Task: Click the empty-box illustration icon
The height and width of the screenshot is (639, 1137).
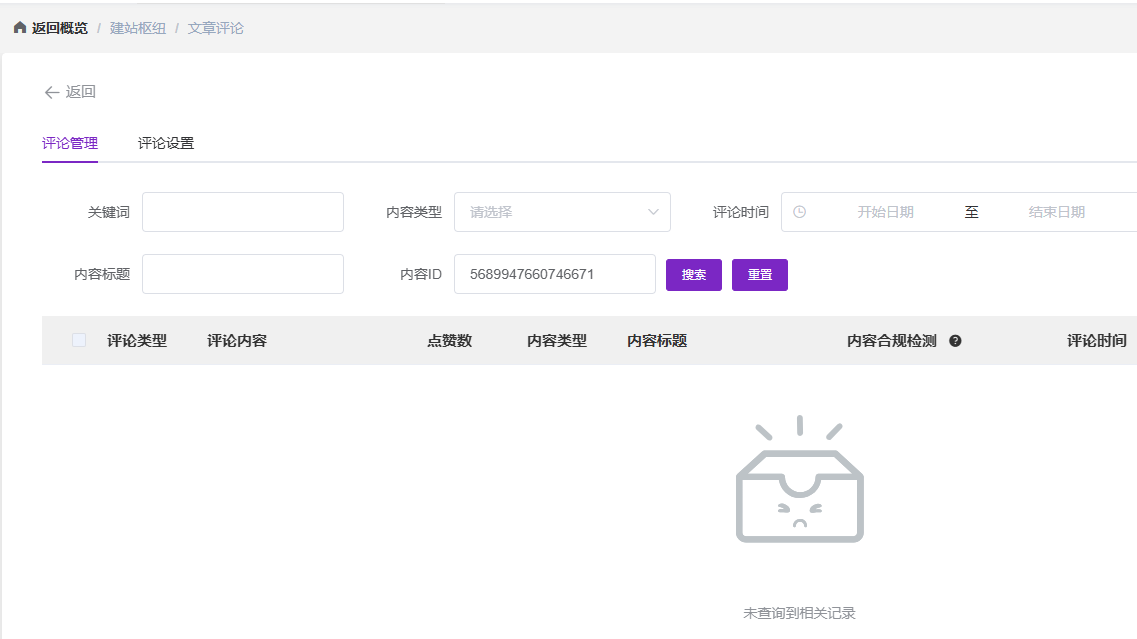Action: [x=799, y=480]
